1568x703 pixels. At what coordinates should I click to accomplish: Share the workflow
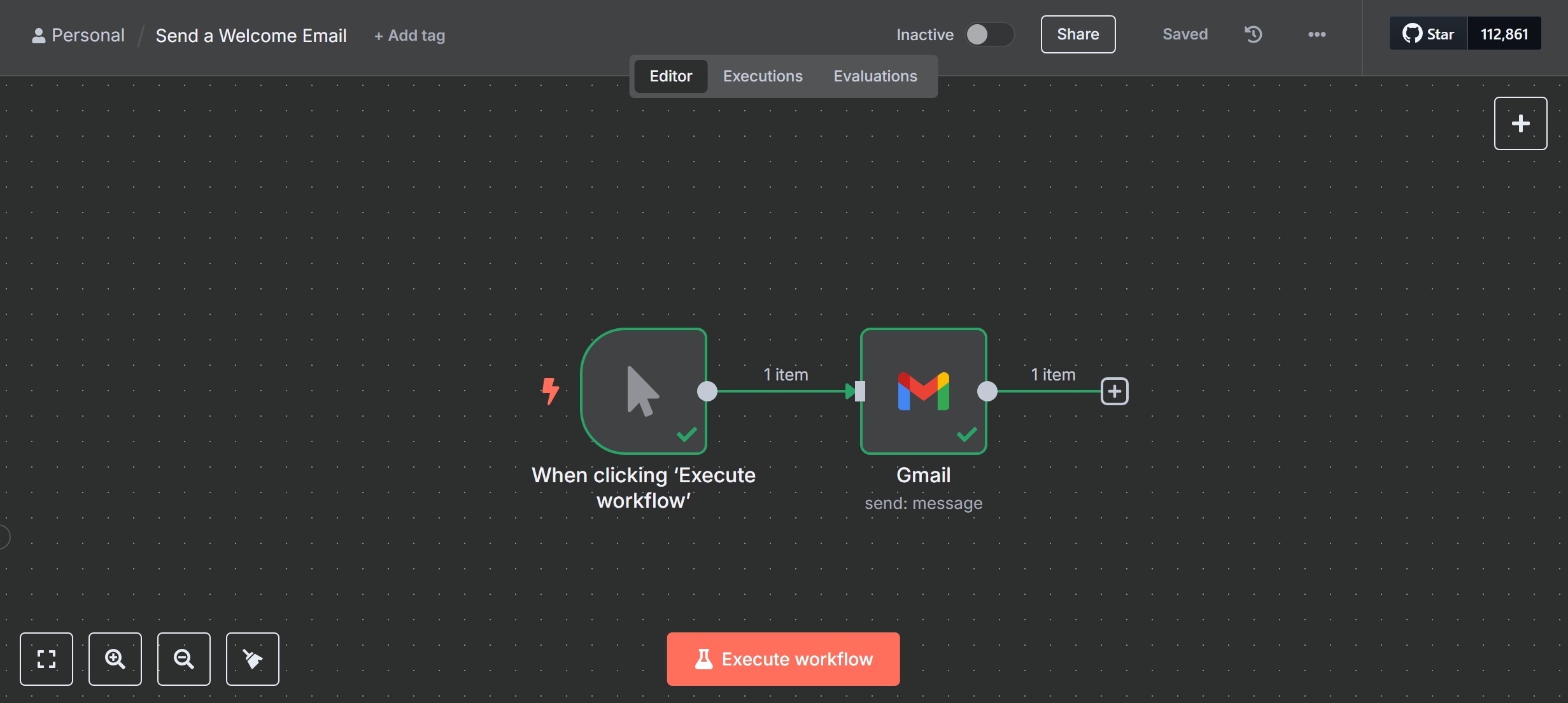1077,34
